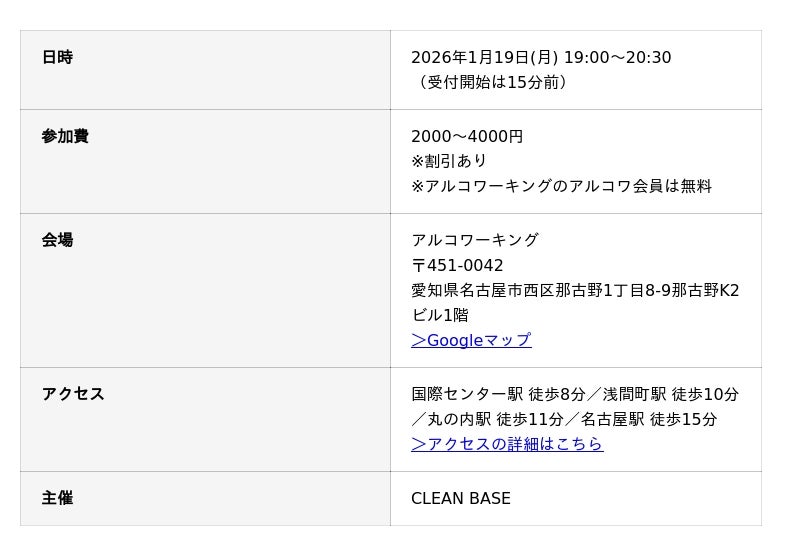800x556 pixels.
Task: Click the 日時 row header
Action: tap(57, 58)
